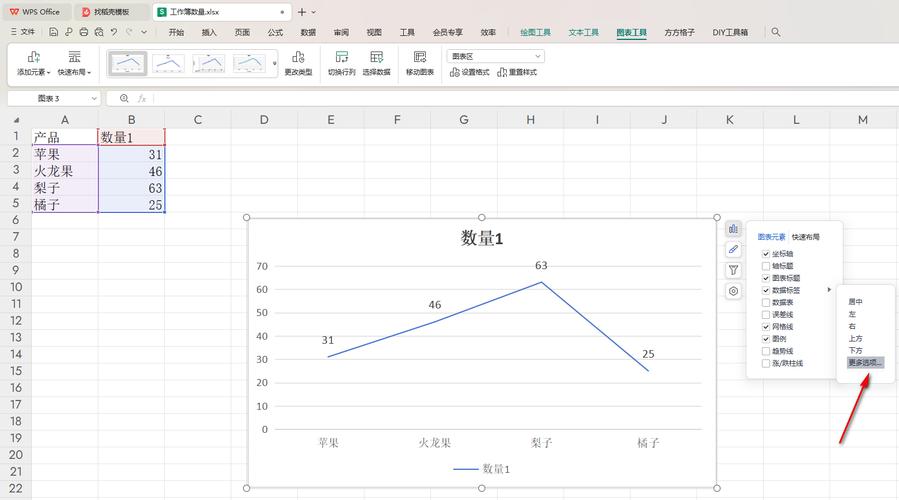This screenshot has height=500, width=899.
Task: Click the 更改类型 change chart type icon
Action: click(298, 57)
